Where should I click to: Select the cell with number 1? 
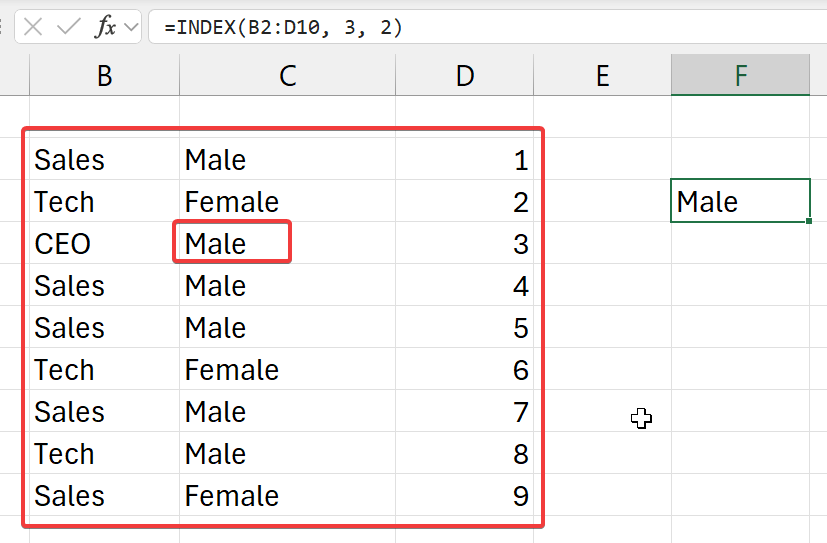coord(464,160)
